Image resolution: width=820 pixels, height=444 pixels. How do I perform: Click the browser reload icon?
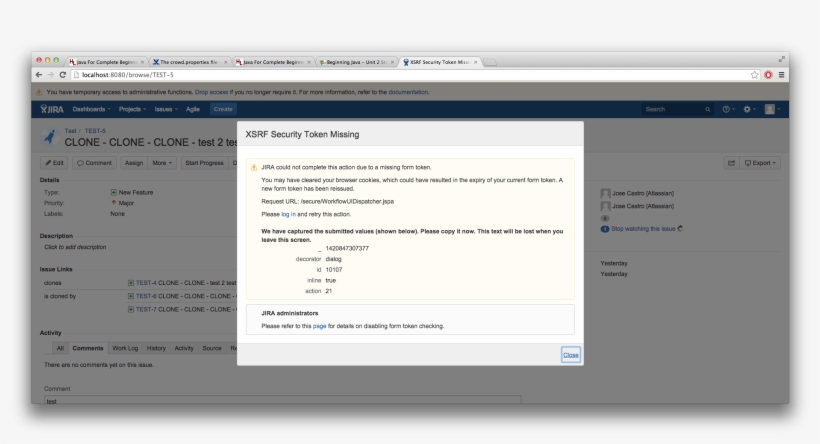[63, 75]
